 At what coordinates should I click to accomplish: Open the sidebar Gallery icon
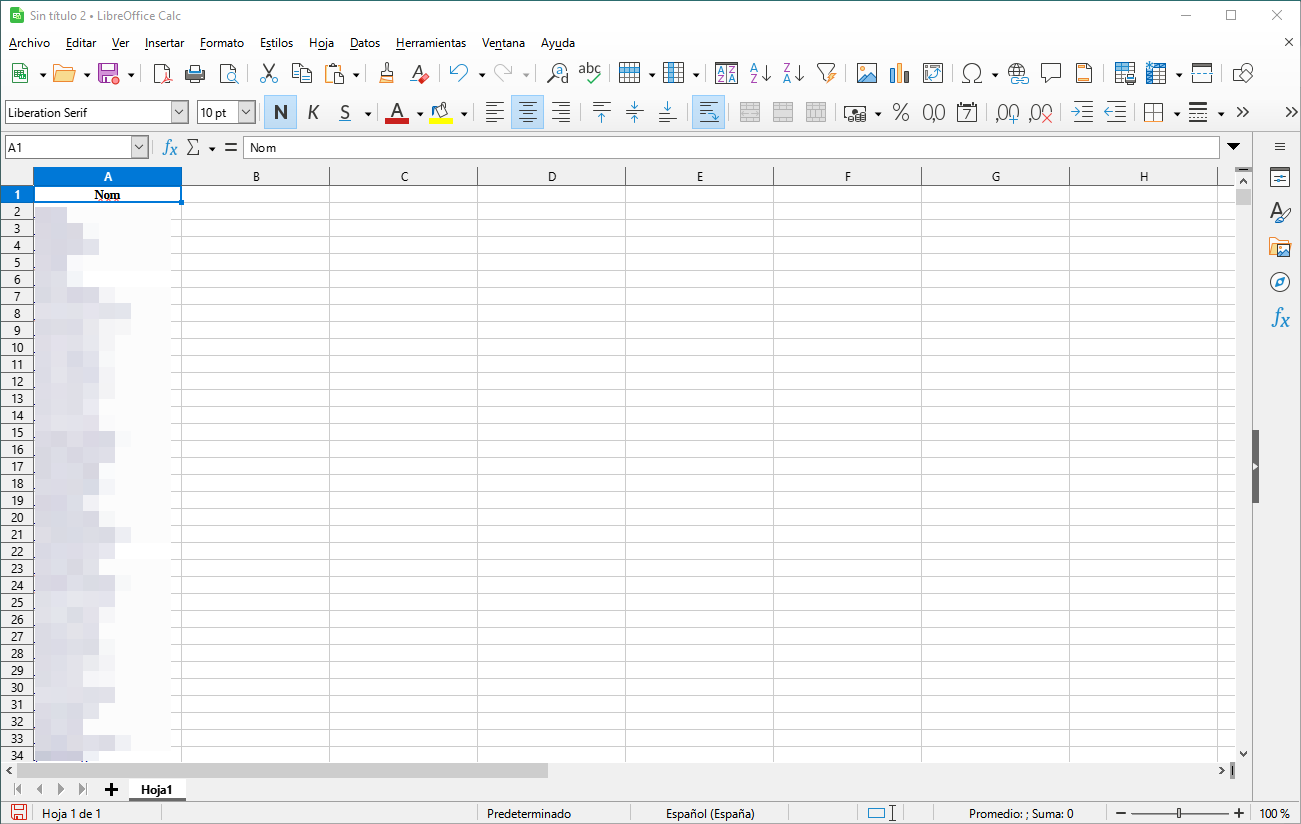(x=1280, y=248)
